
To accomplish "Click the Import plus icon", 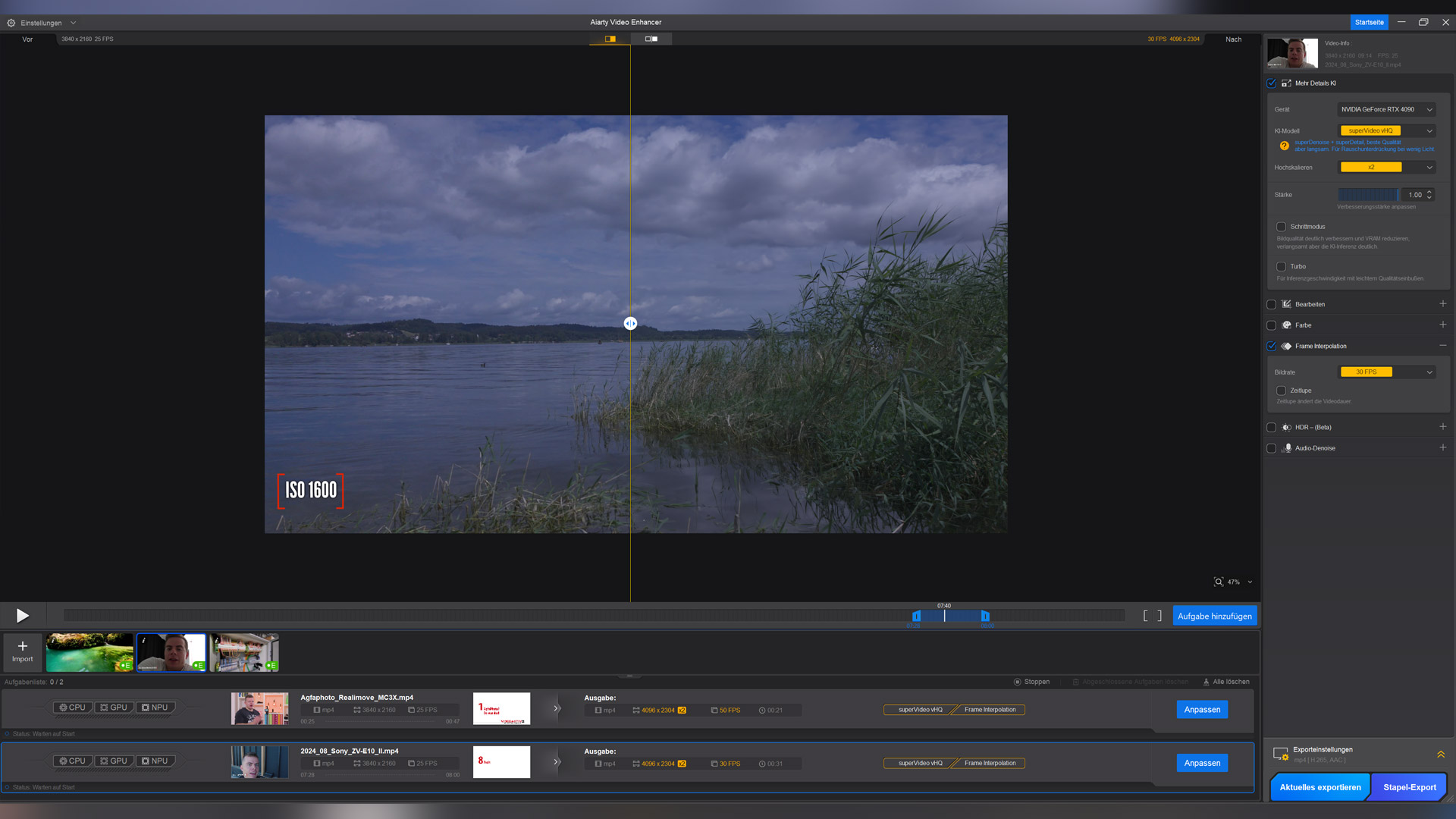I will point(23,646).
